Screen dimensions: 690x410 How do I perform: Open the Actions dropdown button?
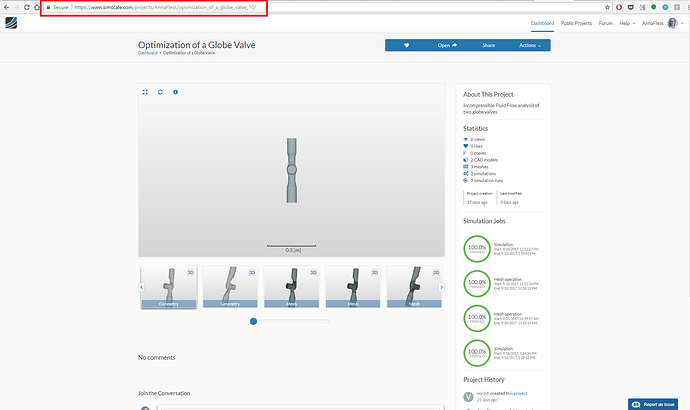[x=530, y=45]
